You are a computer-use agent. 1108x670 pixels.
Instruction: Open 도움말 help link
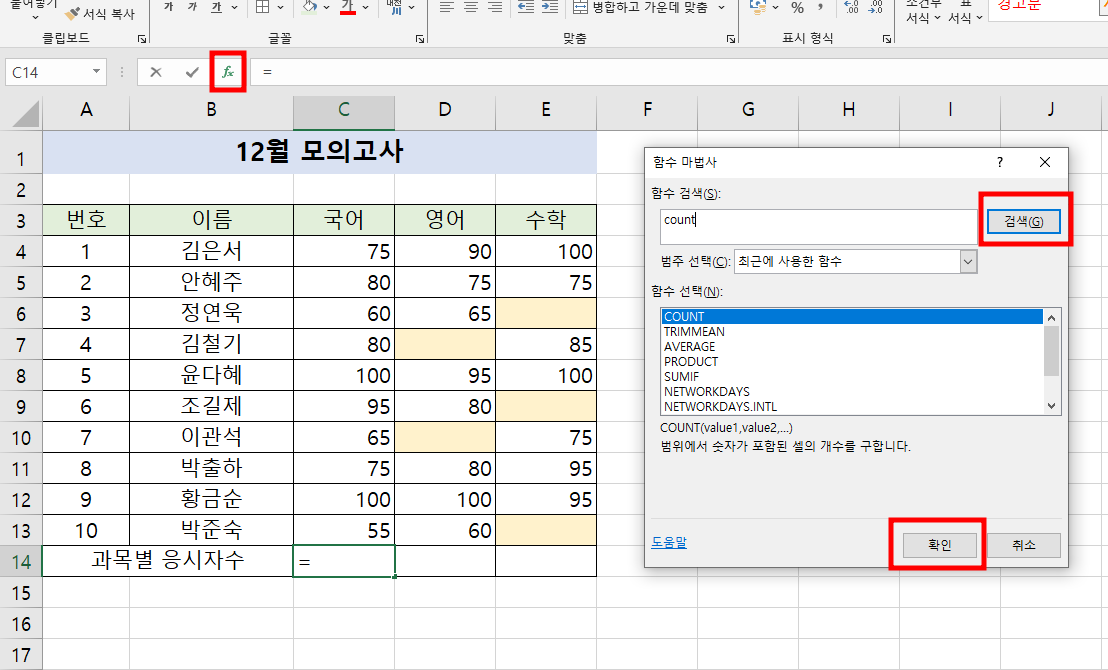[x=668, y=542]
